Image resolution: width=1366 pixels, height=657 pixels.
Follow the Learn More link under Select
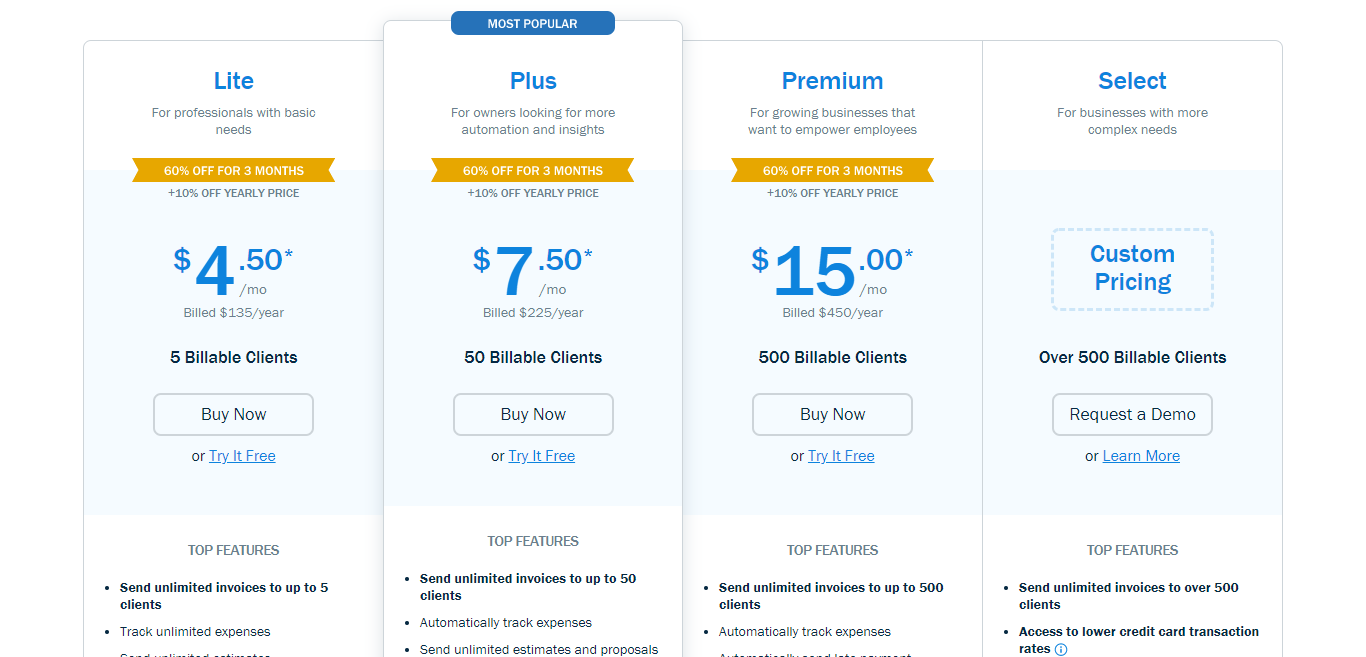pyautogui.click(x=1141, y=456)
